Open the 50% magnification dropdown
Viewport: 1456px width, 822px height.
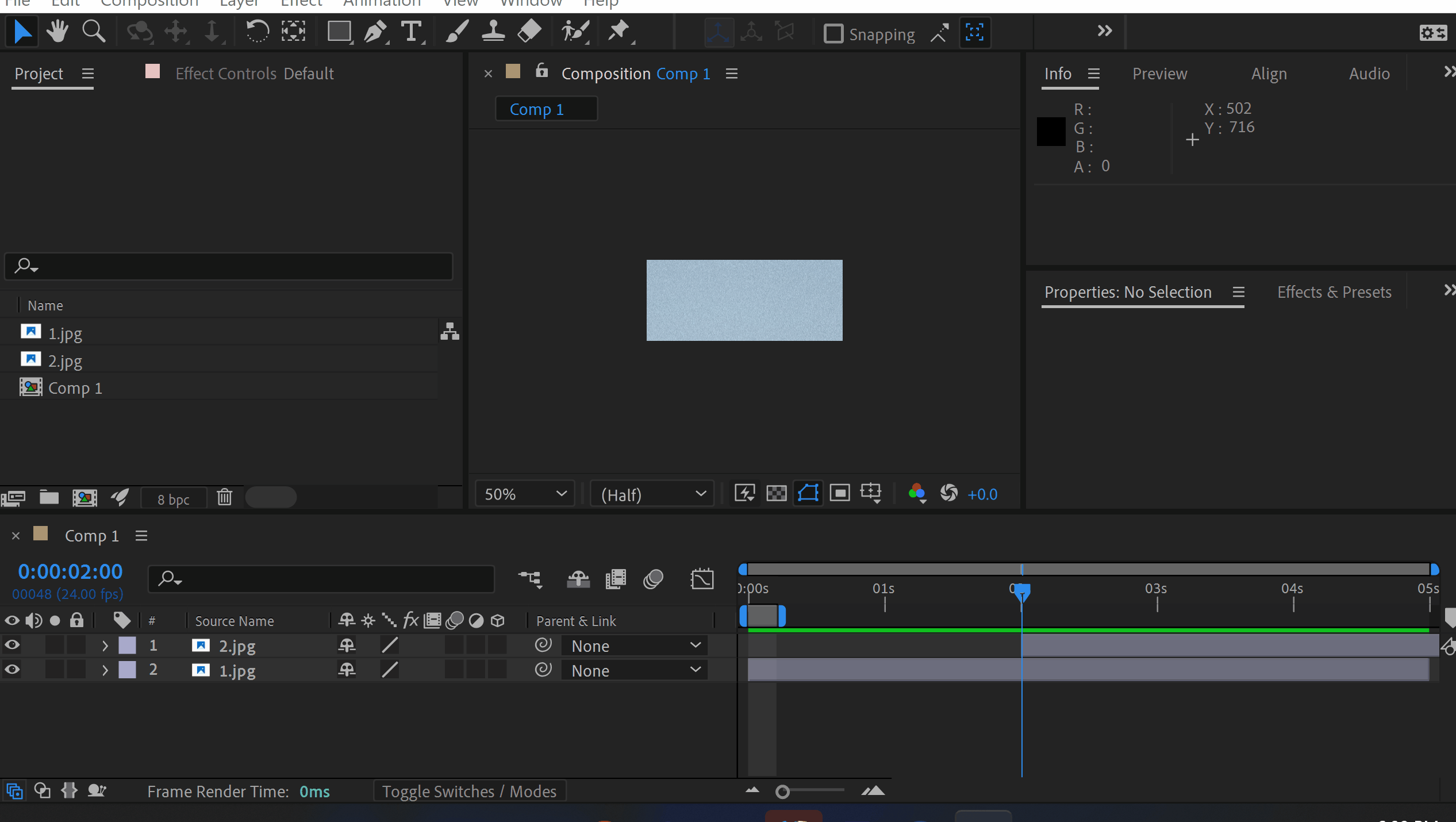tap(525, 494)
